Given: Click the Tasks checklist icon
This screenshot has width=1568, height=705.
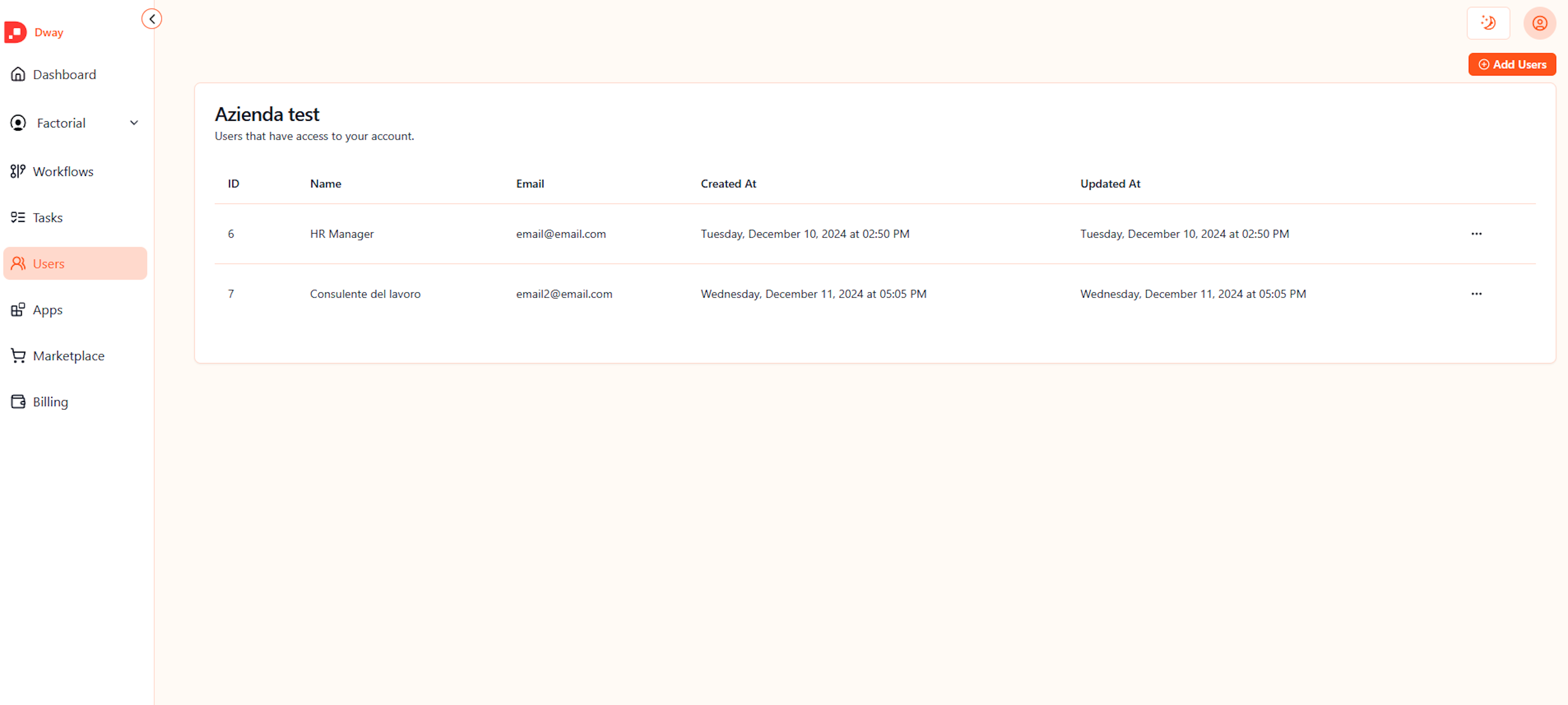Looking at the screenshot, I should [x=18, y=217].
